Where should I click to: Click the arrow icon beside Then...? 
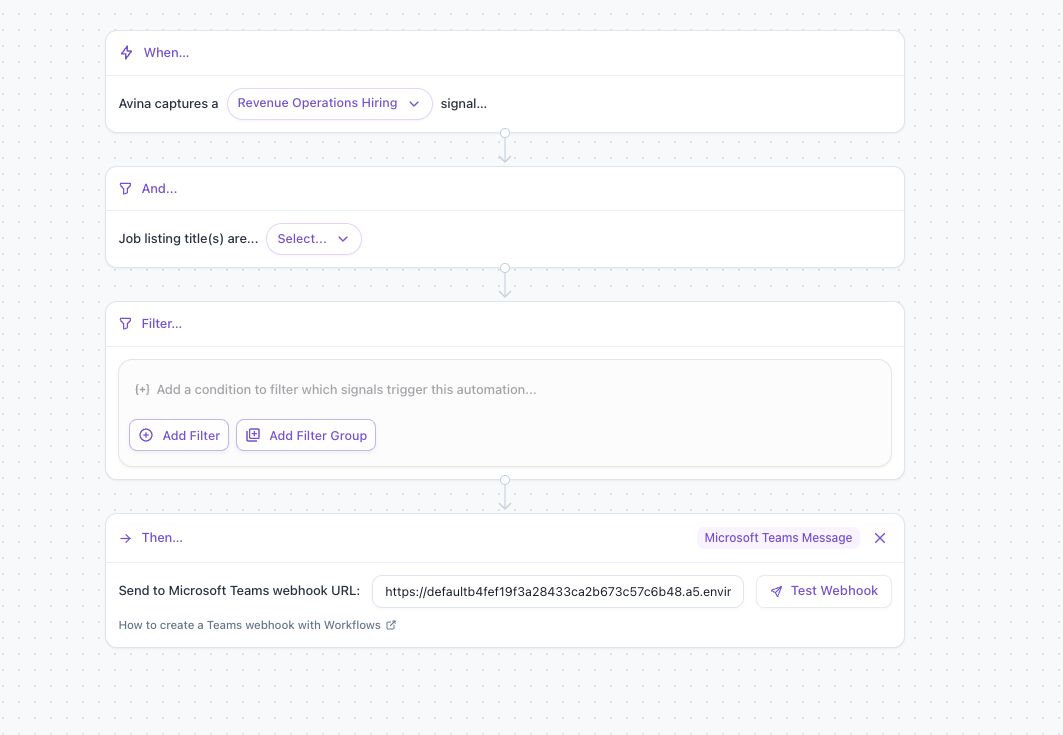pyautogui.click(x=125, y=538)
